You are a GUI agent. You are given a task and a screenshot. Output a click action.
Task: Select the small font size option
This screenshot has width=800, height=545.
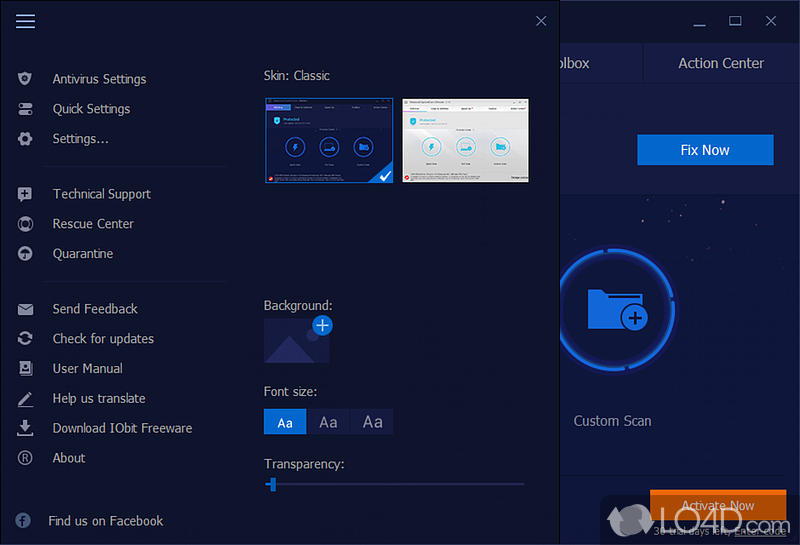(x=285, y=422)
